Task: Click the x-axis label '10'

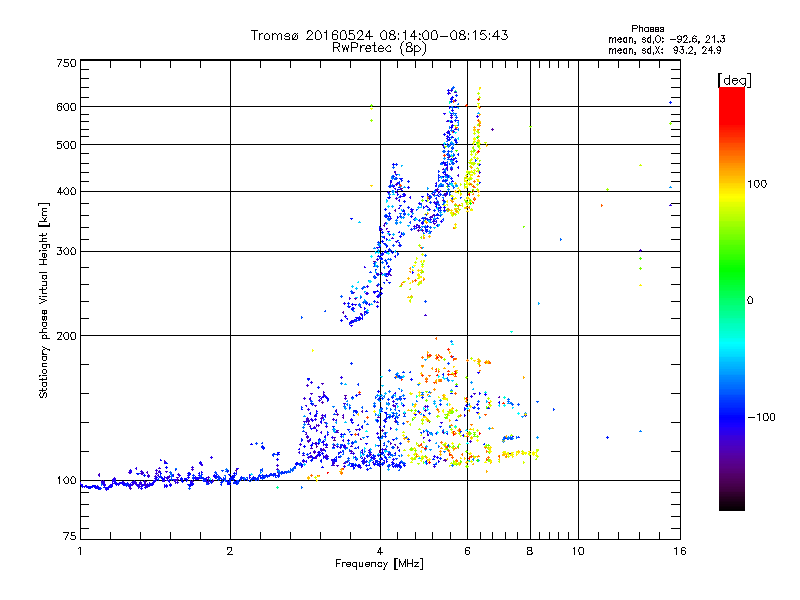Action: point(578,551)
